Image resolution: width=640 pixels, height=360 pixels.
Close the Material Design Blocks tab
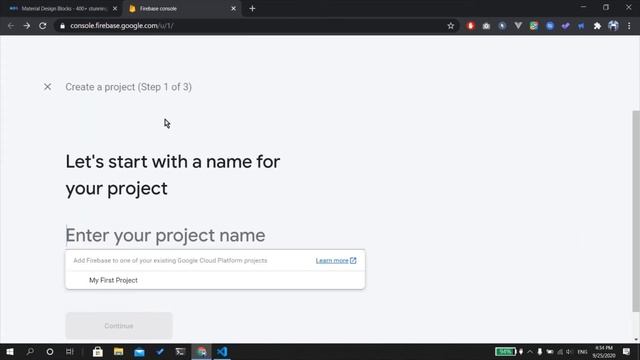tap(115, 9)
